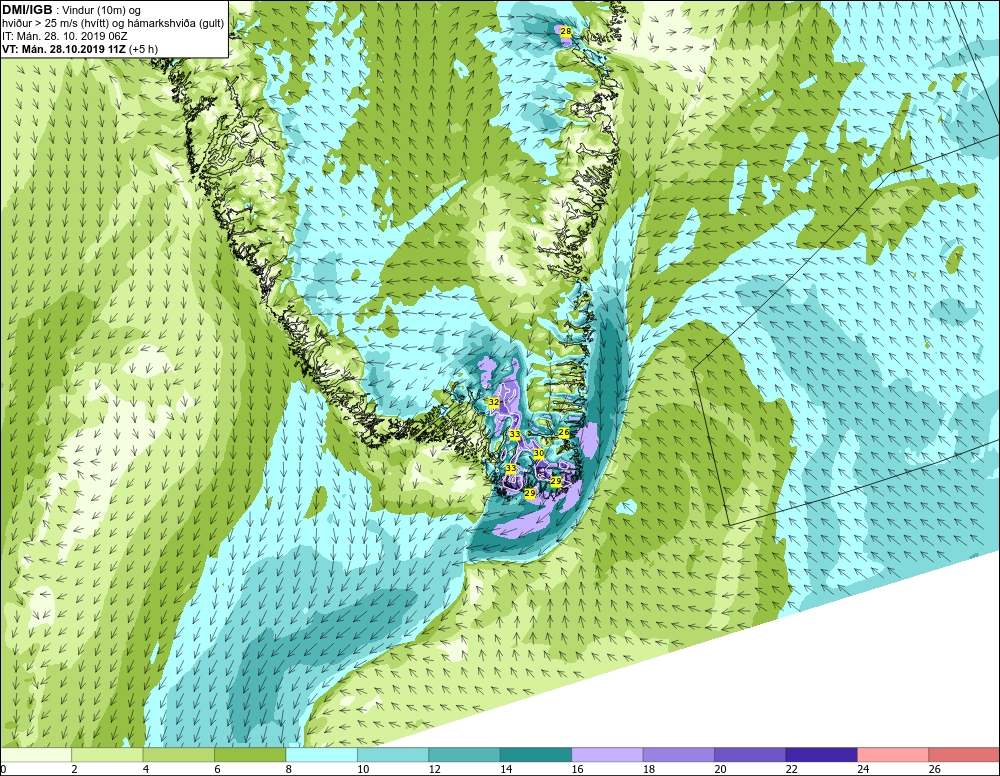Image resolution: width=1000 pixels, height=776 pixels.
Task: Click the legend tick label 6
Action: [217, 770]
